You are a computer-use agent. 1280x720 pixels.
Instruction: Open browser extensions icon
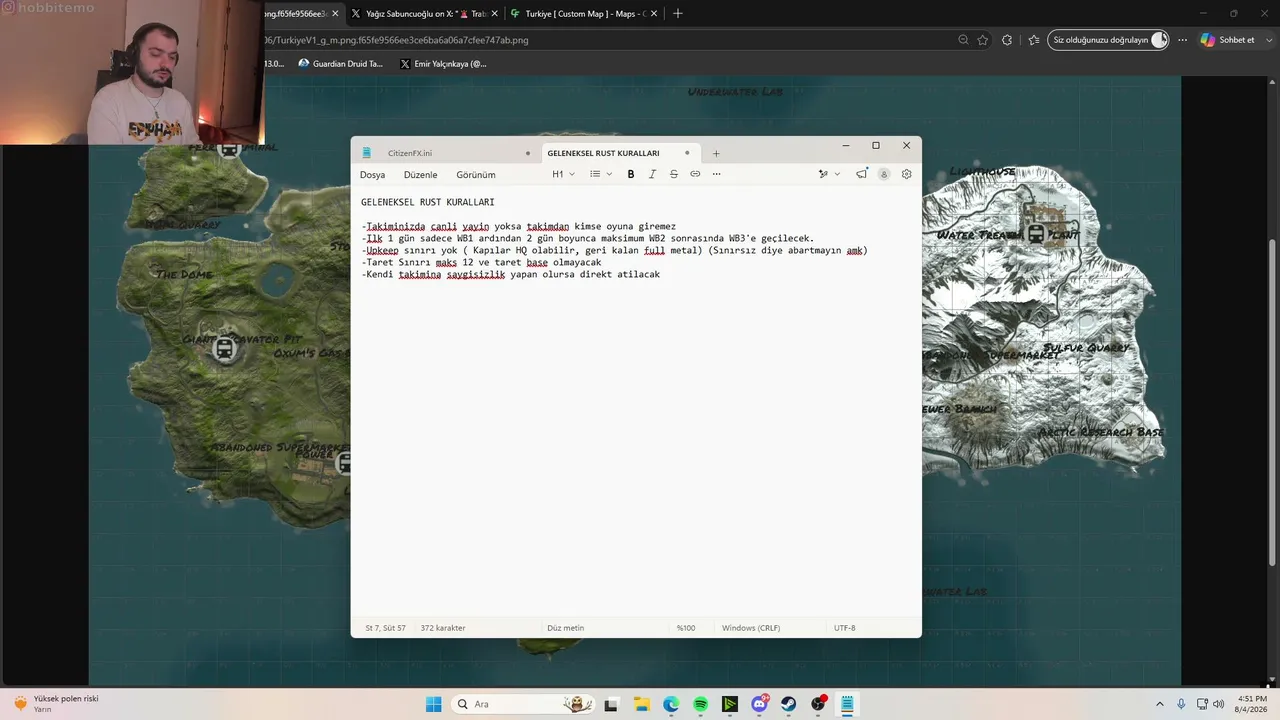coord(1007,40)
